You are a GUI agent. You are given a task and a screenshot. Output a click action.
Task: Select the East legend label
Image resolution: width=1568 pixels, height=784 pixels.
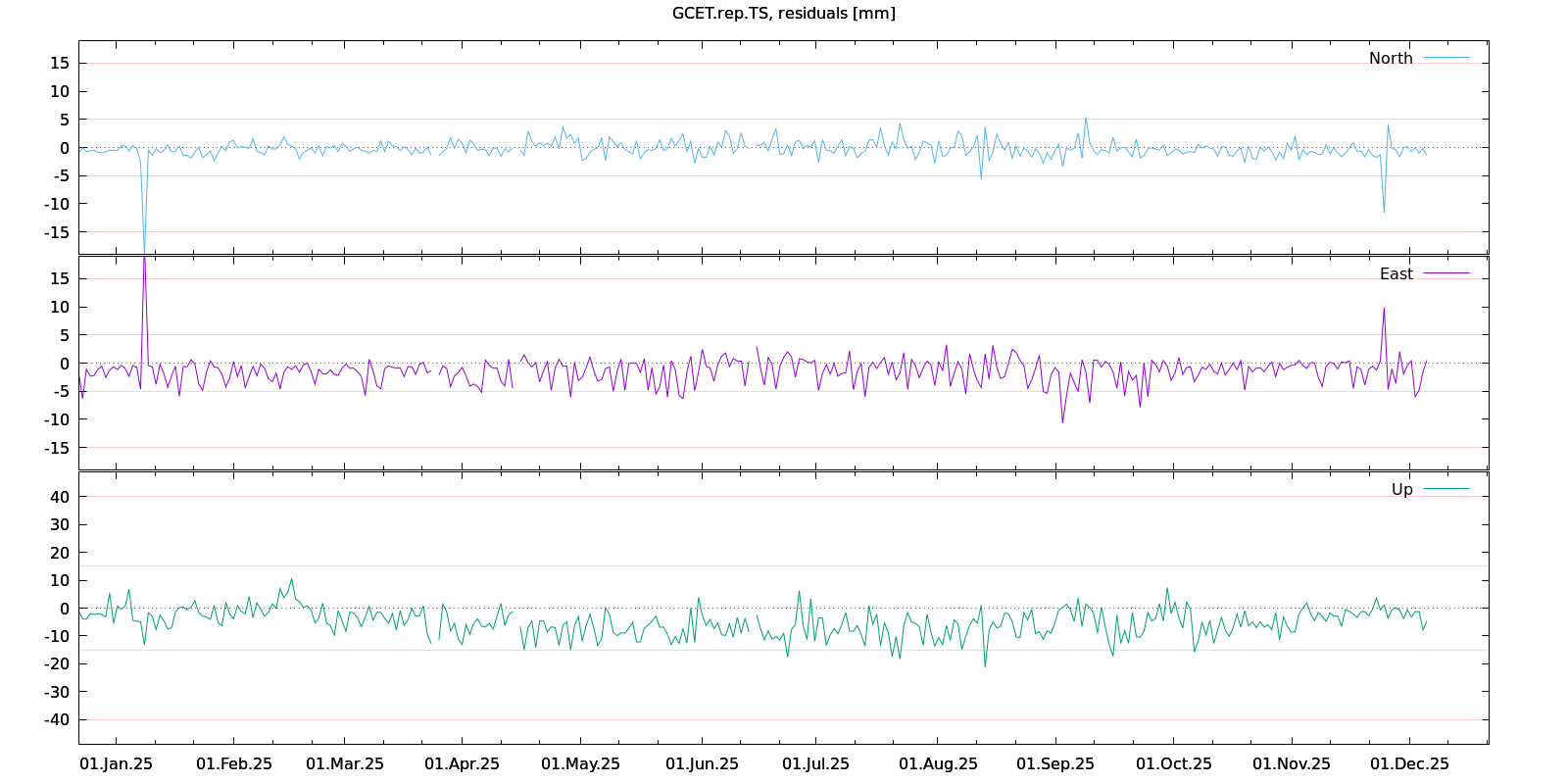point(1396,273)
